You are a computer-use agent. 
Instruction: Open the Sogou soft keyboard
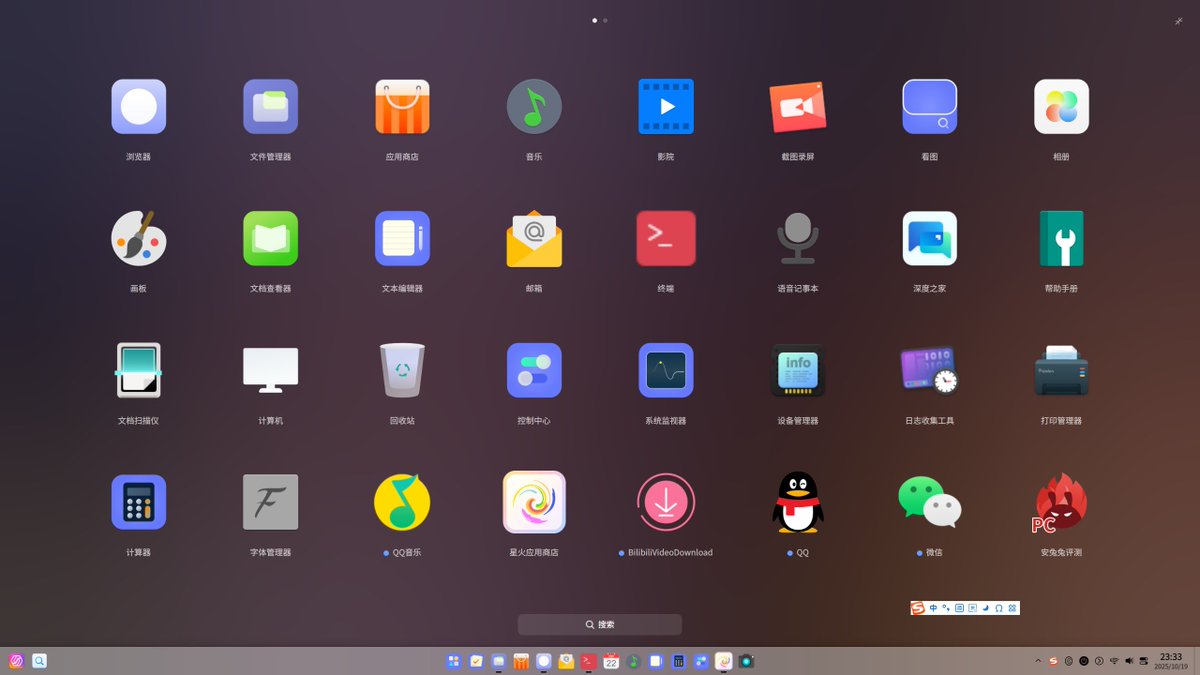pos(959,608)
